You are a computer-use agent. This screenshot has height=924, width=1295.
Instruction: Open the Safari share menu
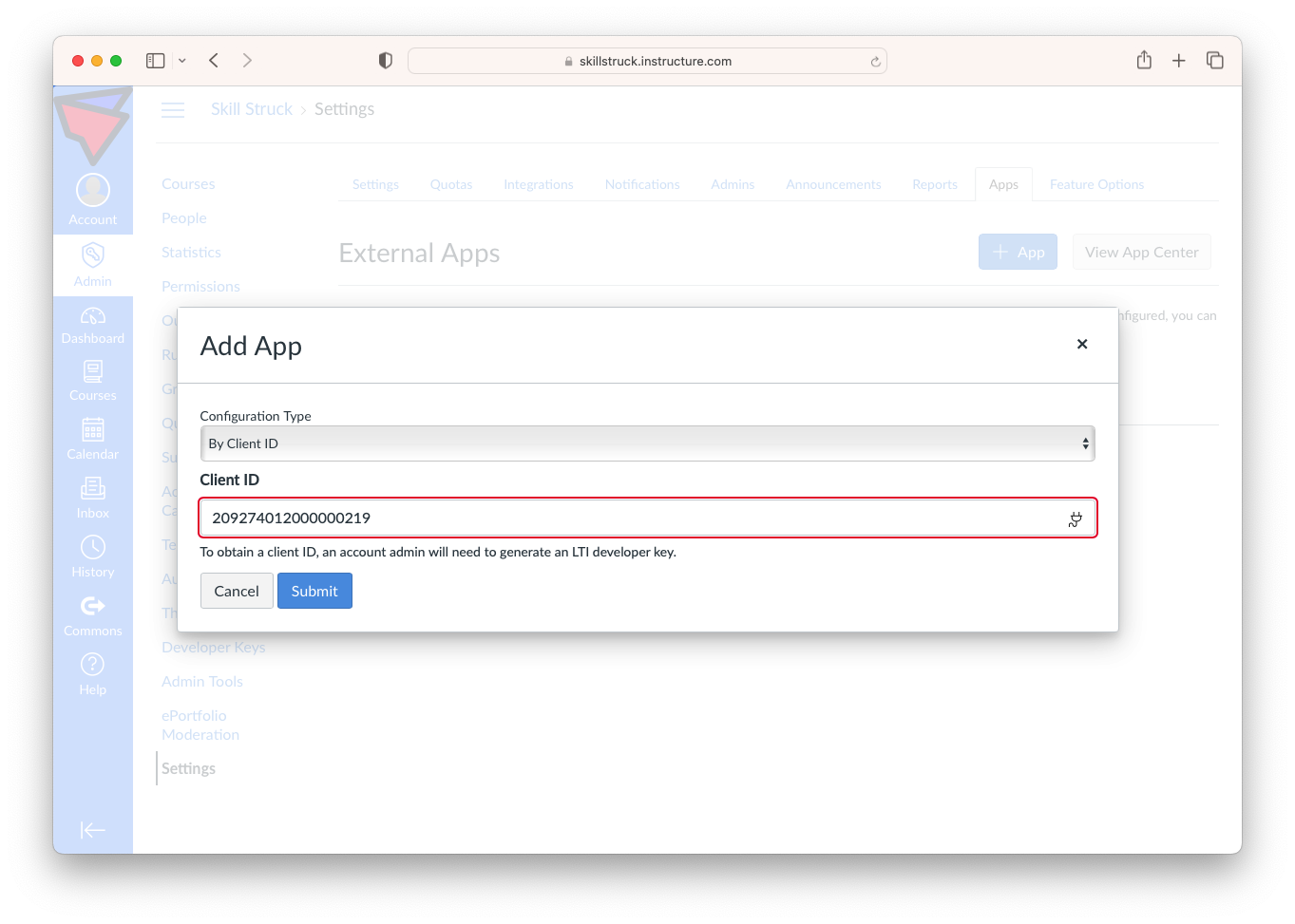point(1144,60)
